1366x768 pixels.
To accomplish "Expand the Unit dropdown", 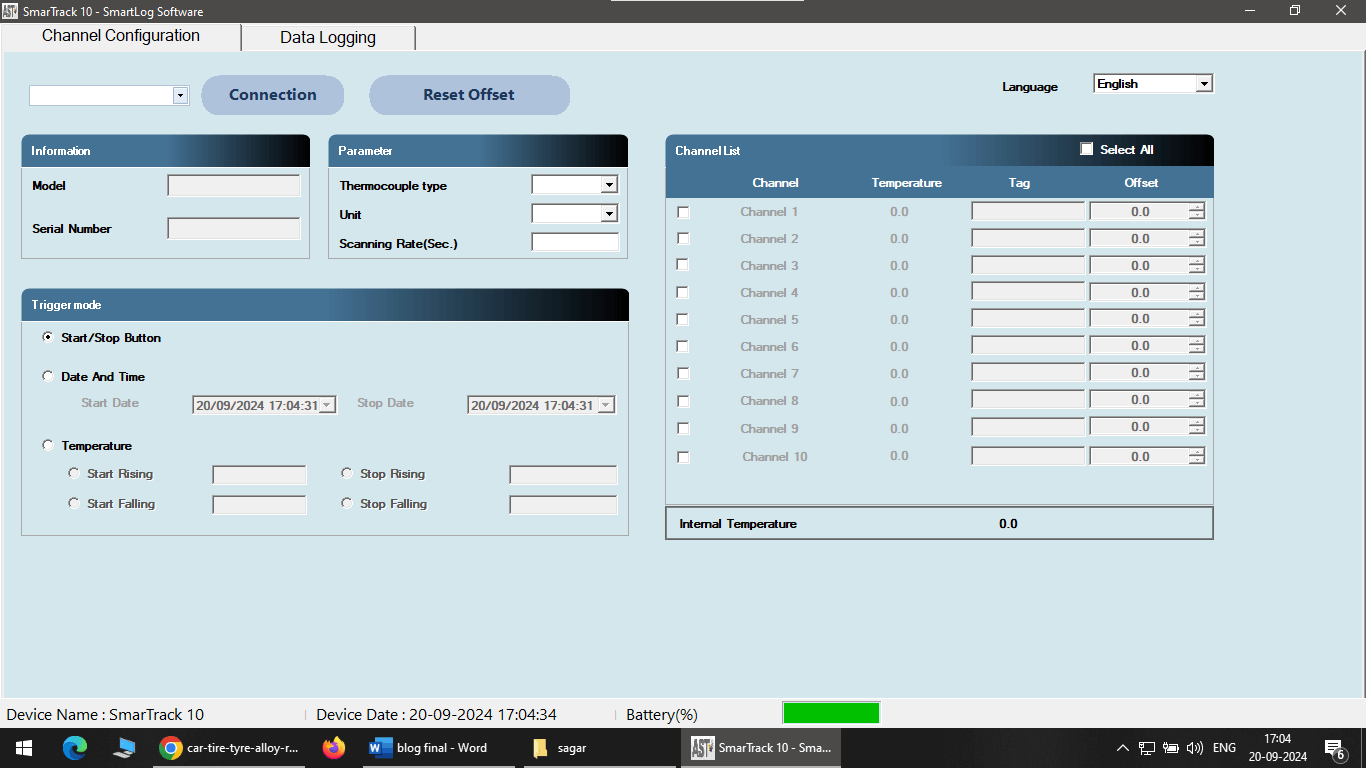I will 608,214.
